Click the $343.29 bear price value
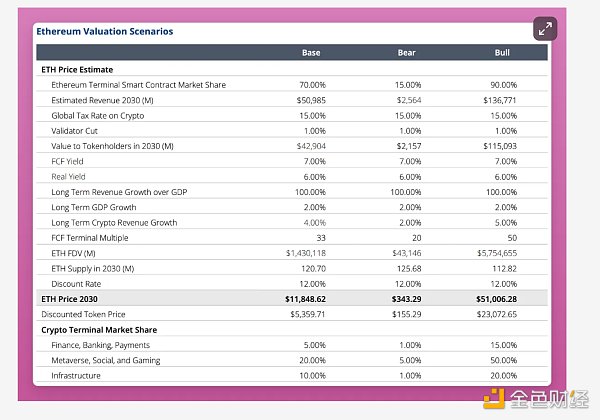600x420 pixels. (401, 298)
